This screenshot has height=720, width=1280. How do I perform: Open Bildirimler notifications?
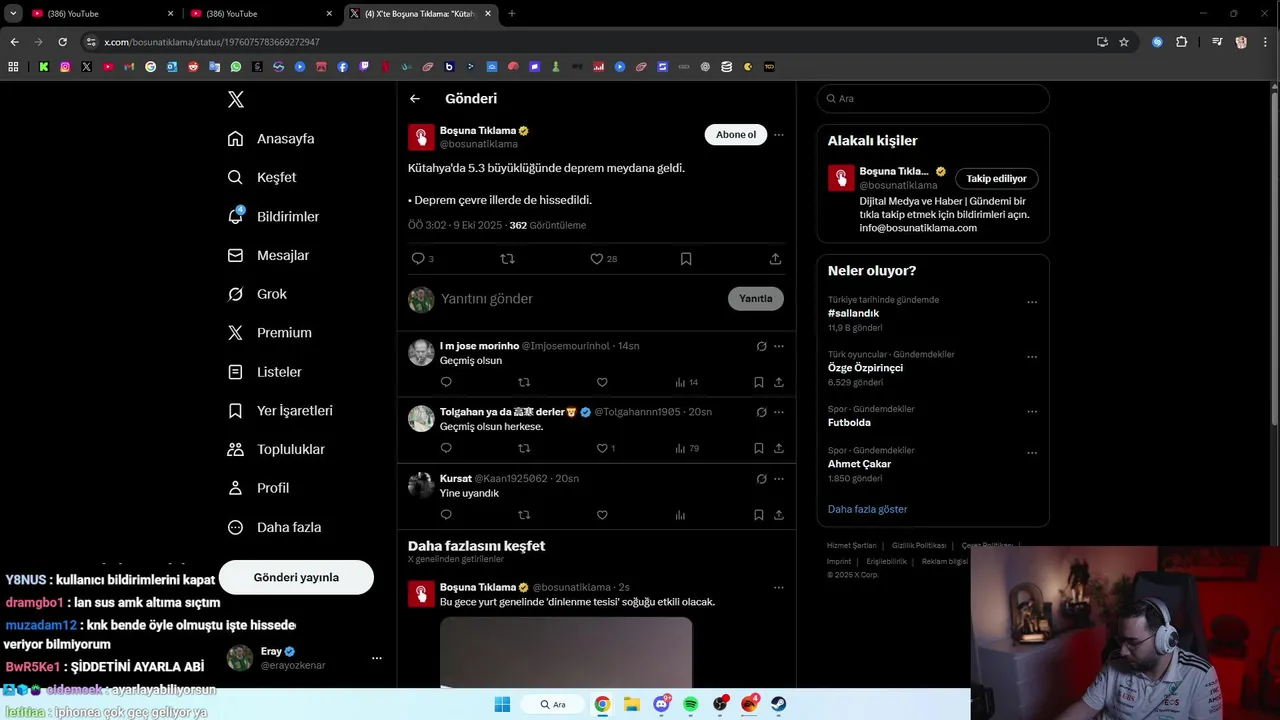[x=273, y=216]
